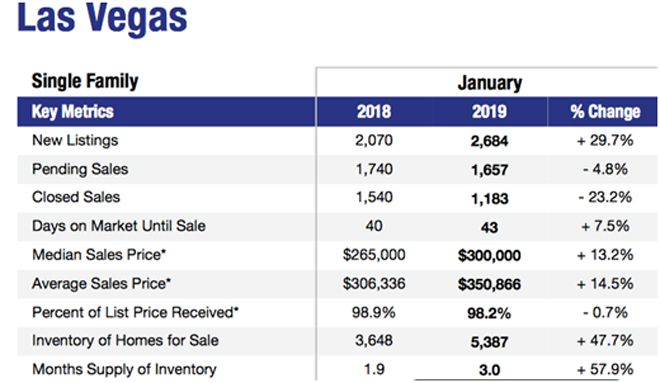The image size is (660, 383).
Task: Click the + 57.9% change value
Action: coord(605,369)
